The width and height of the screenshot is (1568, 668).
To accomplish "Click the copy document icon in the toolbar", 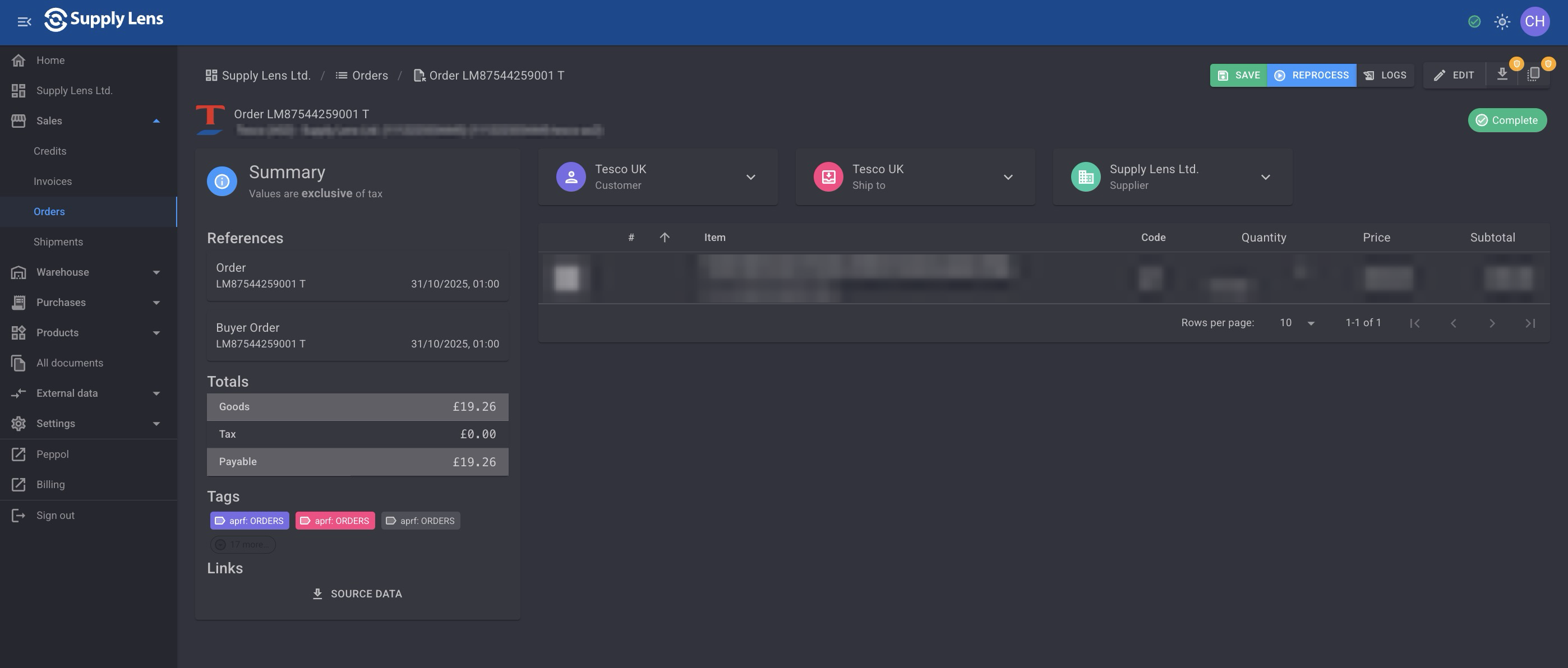I will 1533,74.
